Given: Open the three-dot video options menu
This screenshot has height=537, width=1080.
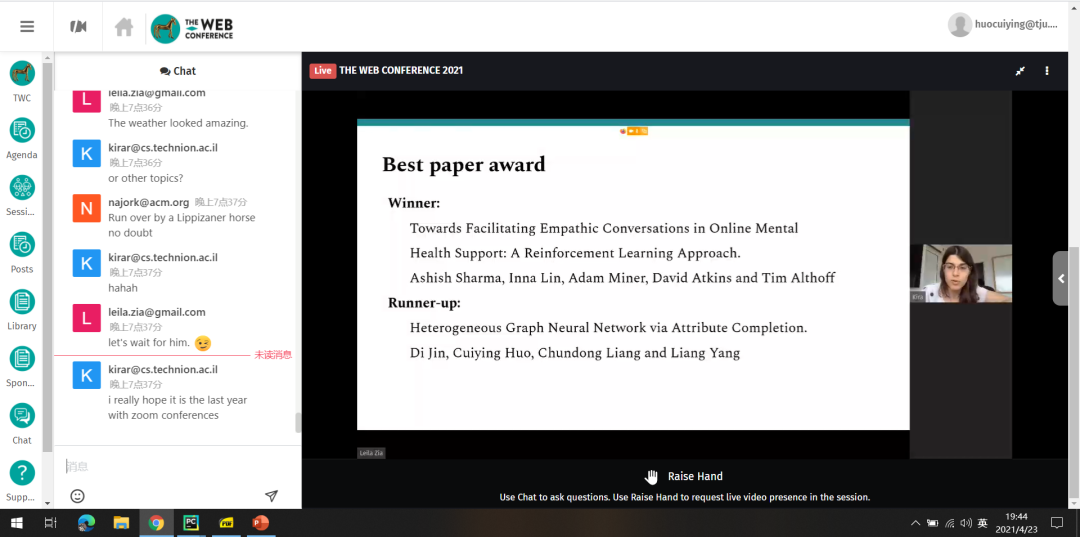Looking at the screenshot, I should pos(1047,71).
